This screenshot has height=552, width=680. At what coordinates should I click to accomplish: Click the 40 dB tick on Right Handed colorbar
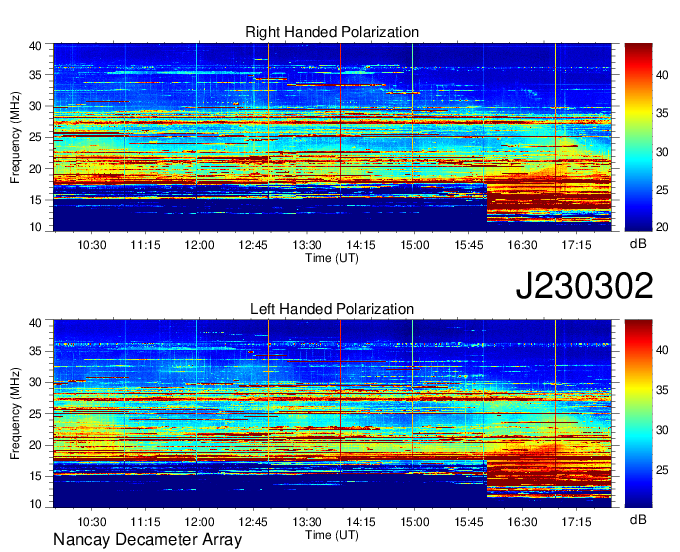pyautogui.click(x=662, y=75)
